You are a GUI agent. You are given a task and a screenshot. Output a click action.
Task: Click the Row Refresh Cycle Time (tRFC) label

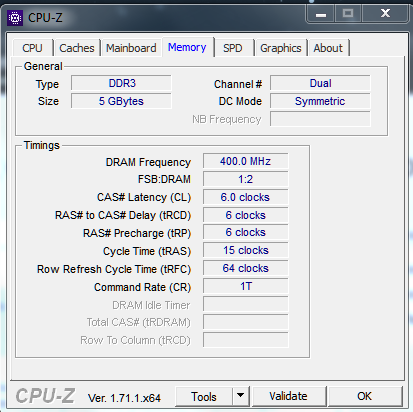pyautogui.click(x=114, y=269)
